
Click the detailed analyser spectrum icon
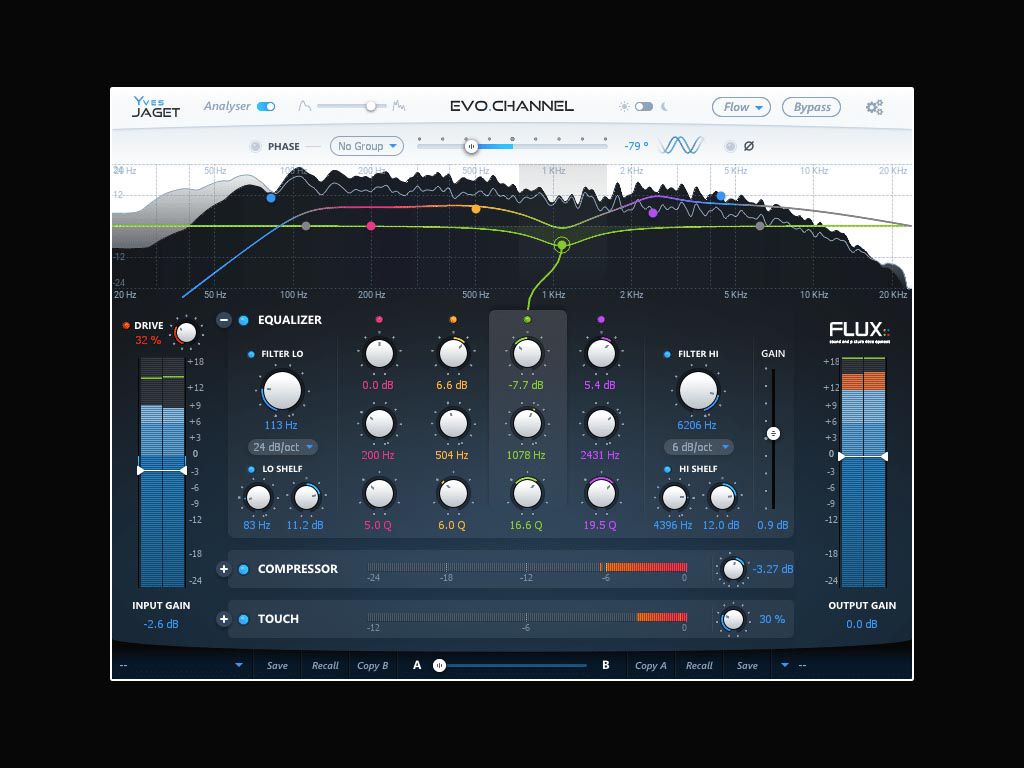tap(398, 106)
